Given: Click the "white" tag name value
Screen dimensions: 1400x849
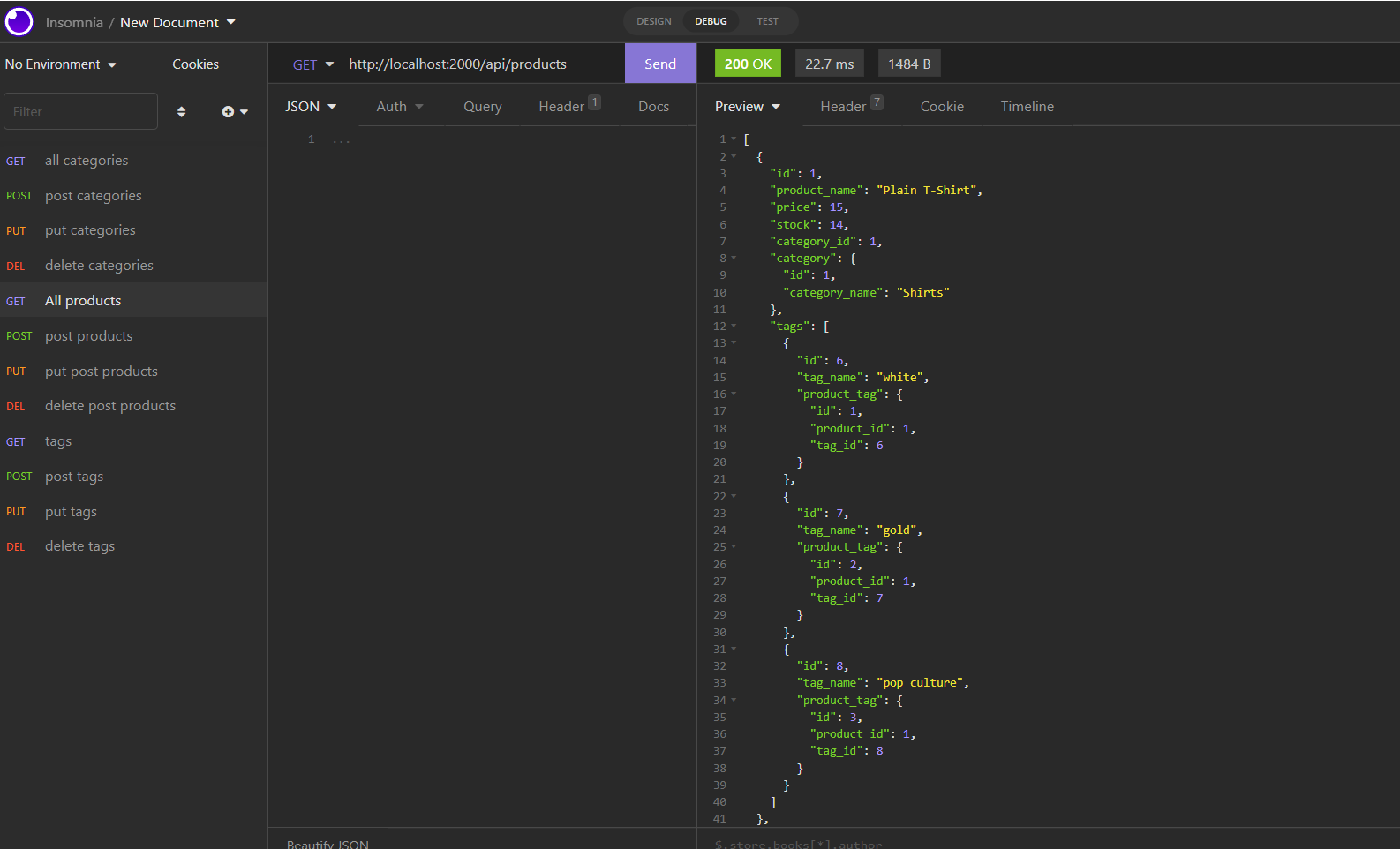Looking at the screenshot, I should tap(899, 378).
